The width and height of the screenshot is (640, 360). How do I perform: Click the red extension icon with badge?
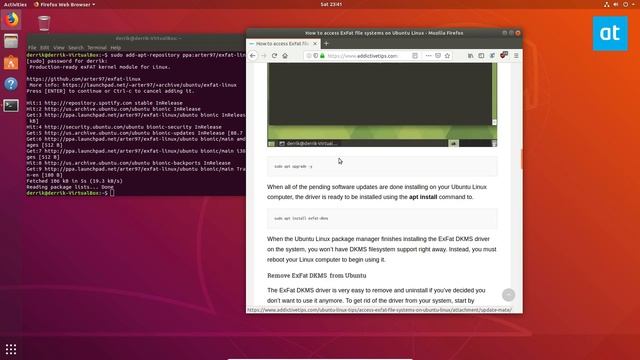(x=504, y=55)
